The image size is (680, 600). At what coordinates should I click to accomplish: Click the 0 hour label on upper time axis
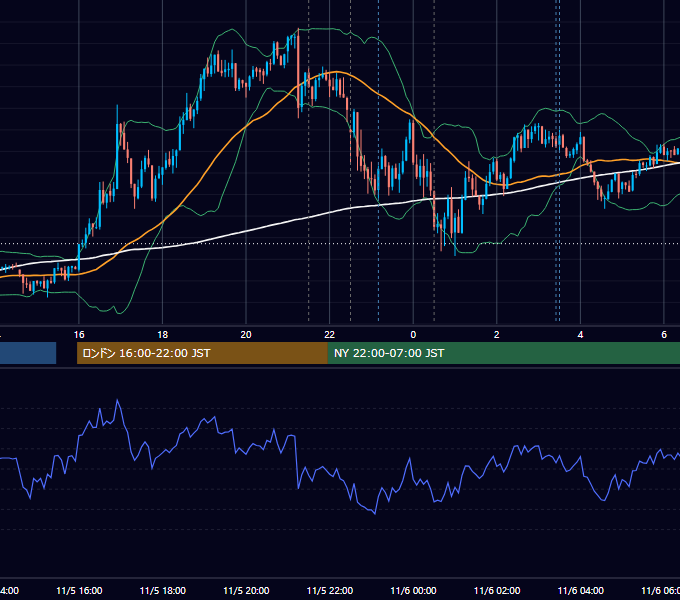[x=413, y=335]
